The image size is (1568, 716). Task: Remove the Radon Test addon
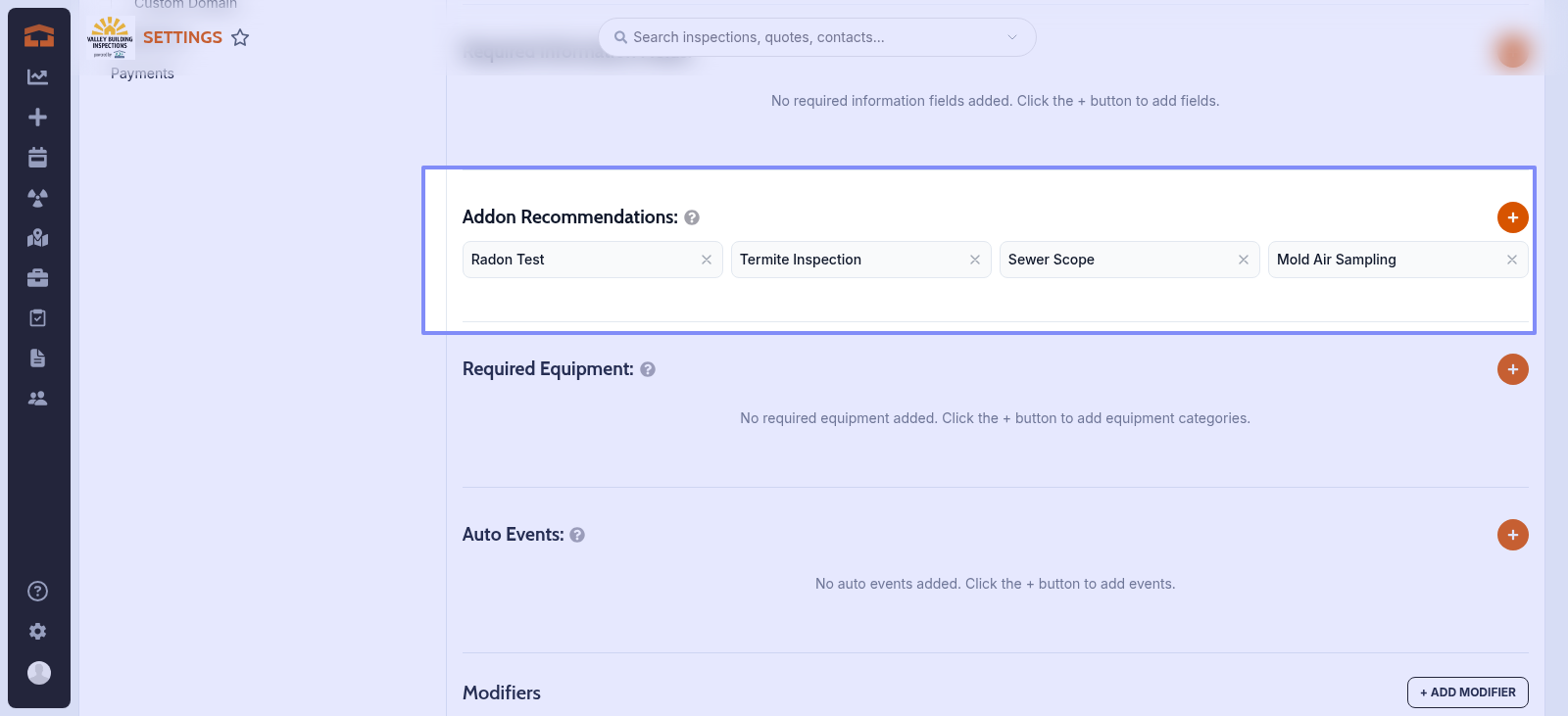707,260
